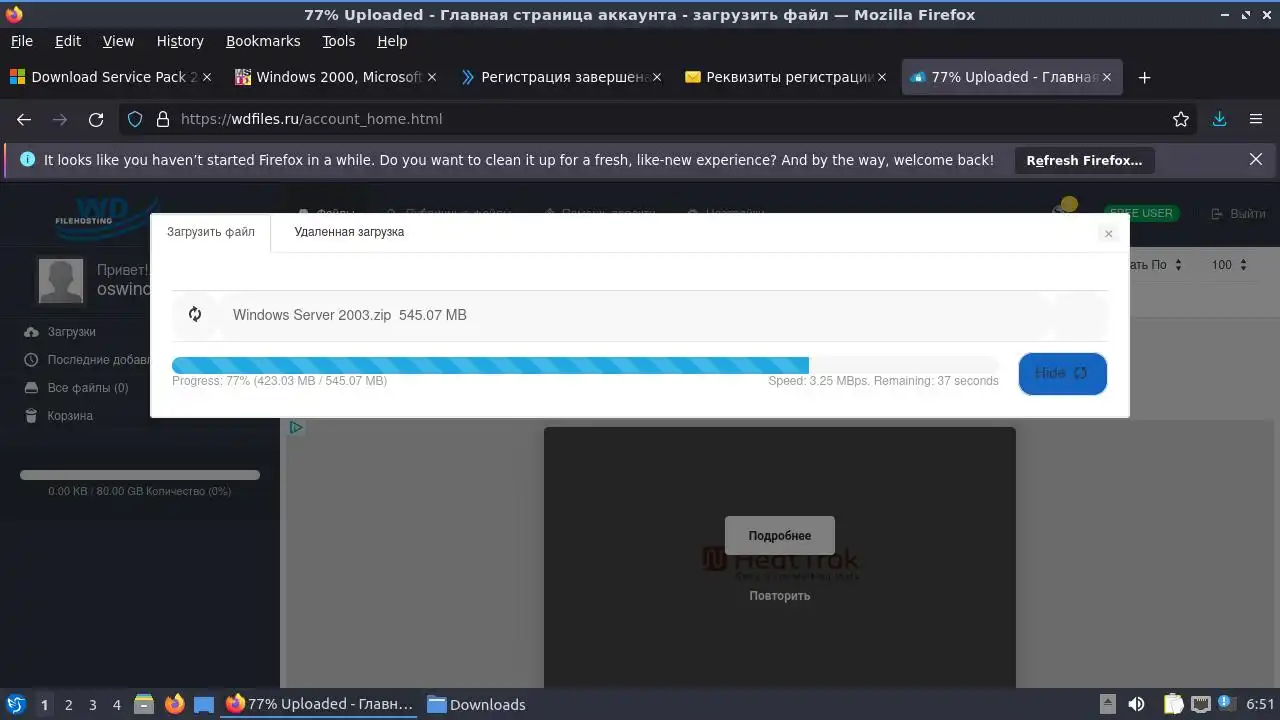Switch to workspace 4
Image resolution: width=1280 pixels, height=720 pixels.
pos(116,705)
